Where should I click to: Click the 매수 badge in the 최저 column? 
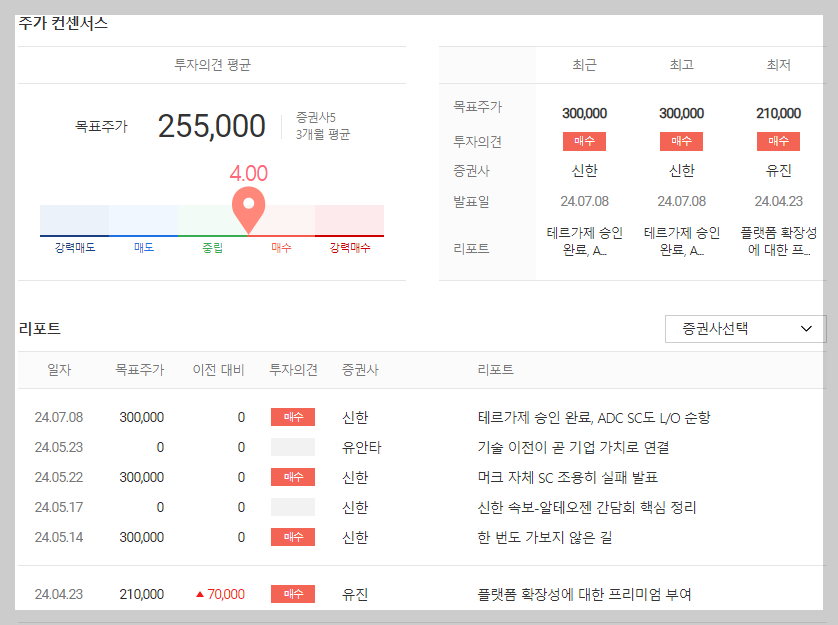pos(778,141)
